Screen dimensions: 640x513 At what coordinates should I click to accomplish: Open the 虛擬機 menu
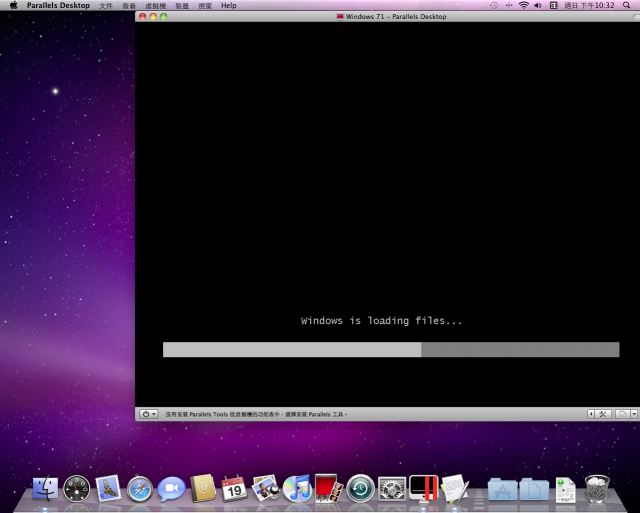tap(156, 6)
